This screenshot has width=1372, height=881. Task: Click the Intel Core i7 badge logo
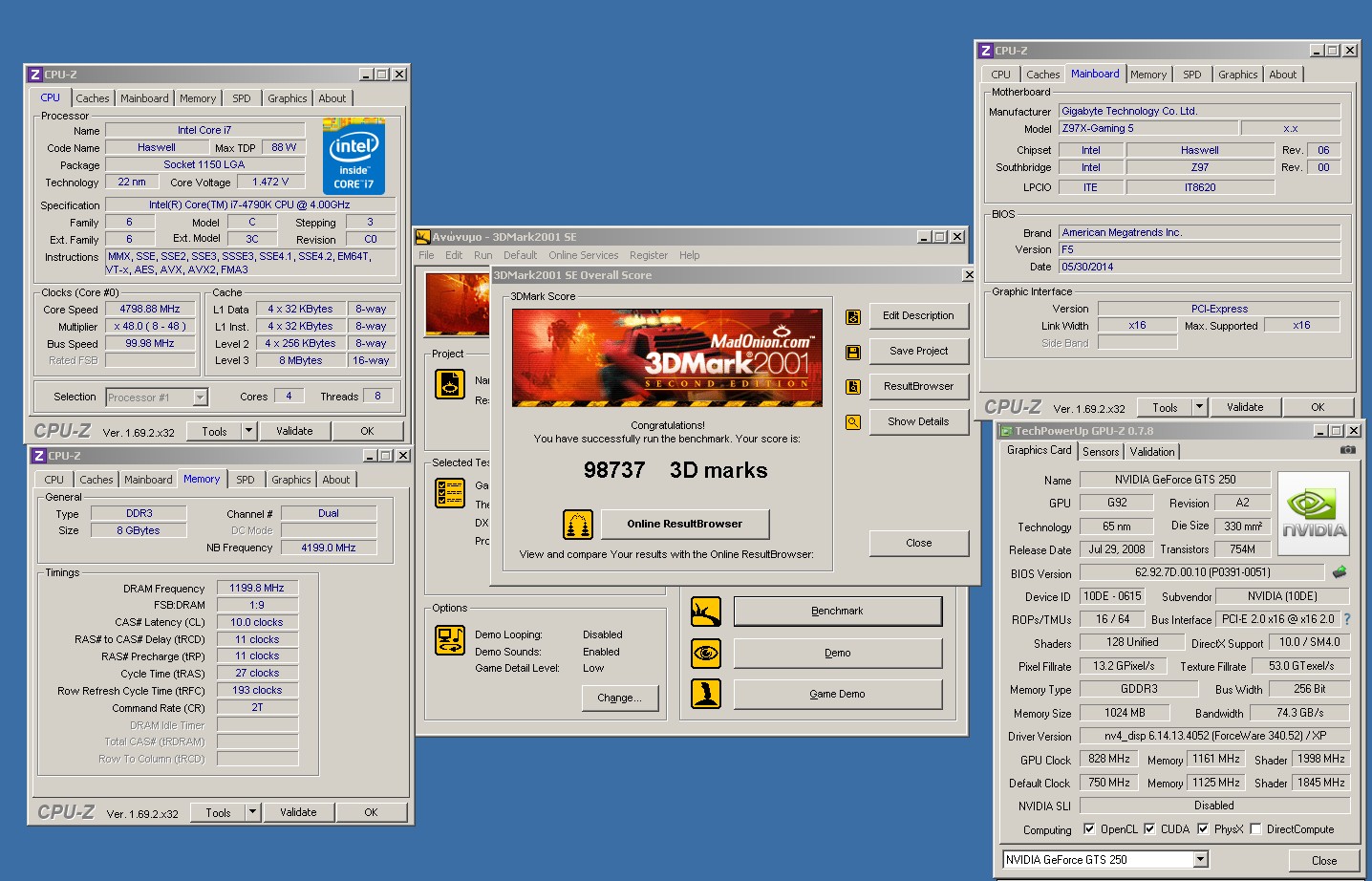point(354,156)
